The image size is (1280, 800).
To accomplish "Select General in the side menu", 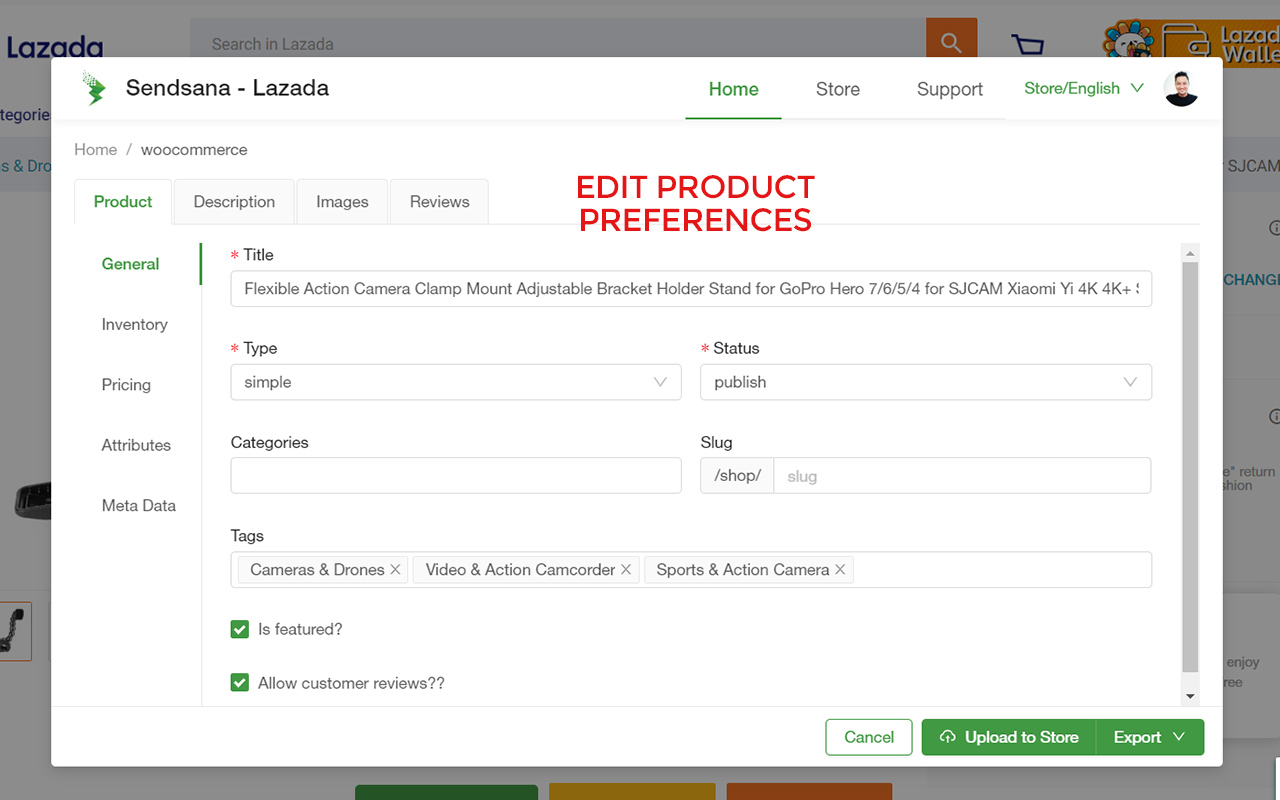I will pos(131,264).
